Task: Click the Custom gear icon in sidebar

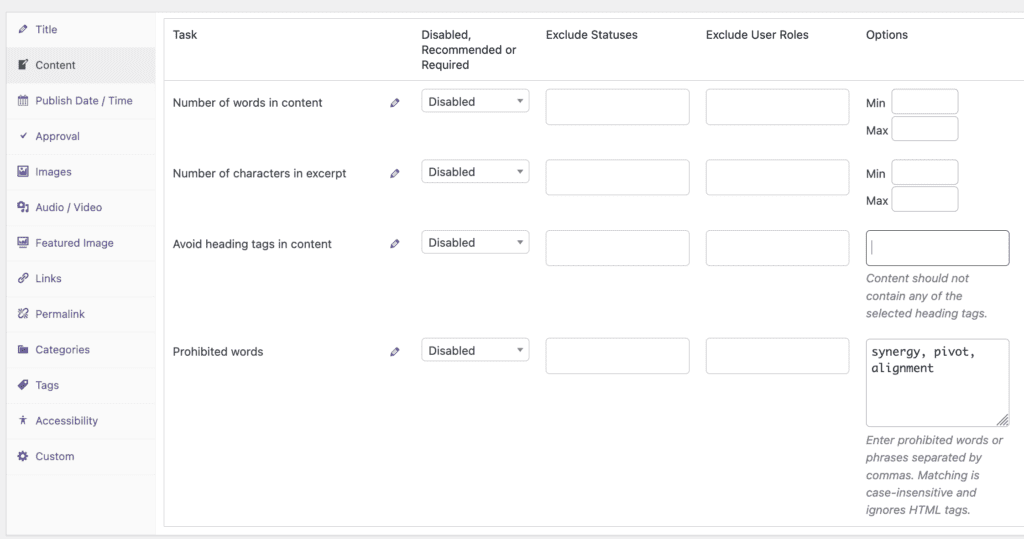Action: click(23, 456)
